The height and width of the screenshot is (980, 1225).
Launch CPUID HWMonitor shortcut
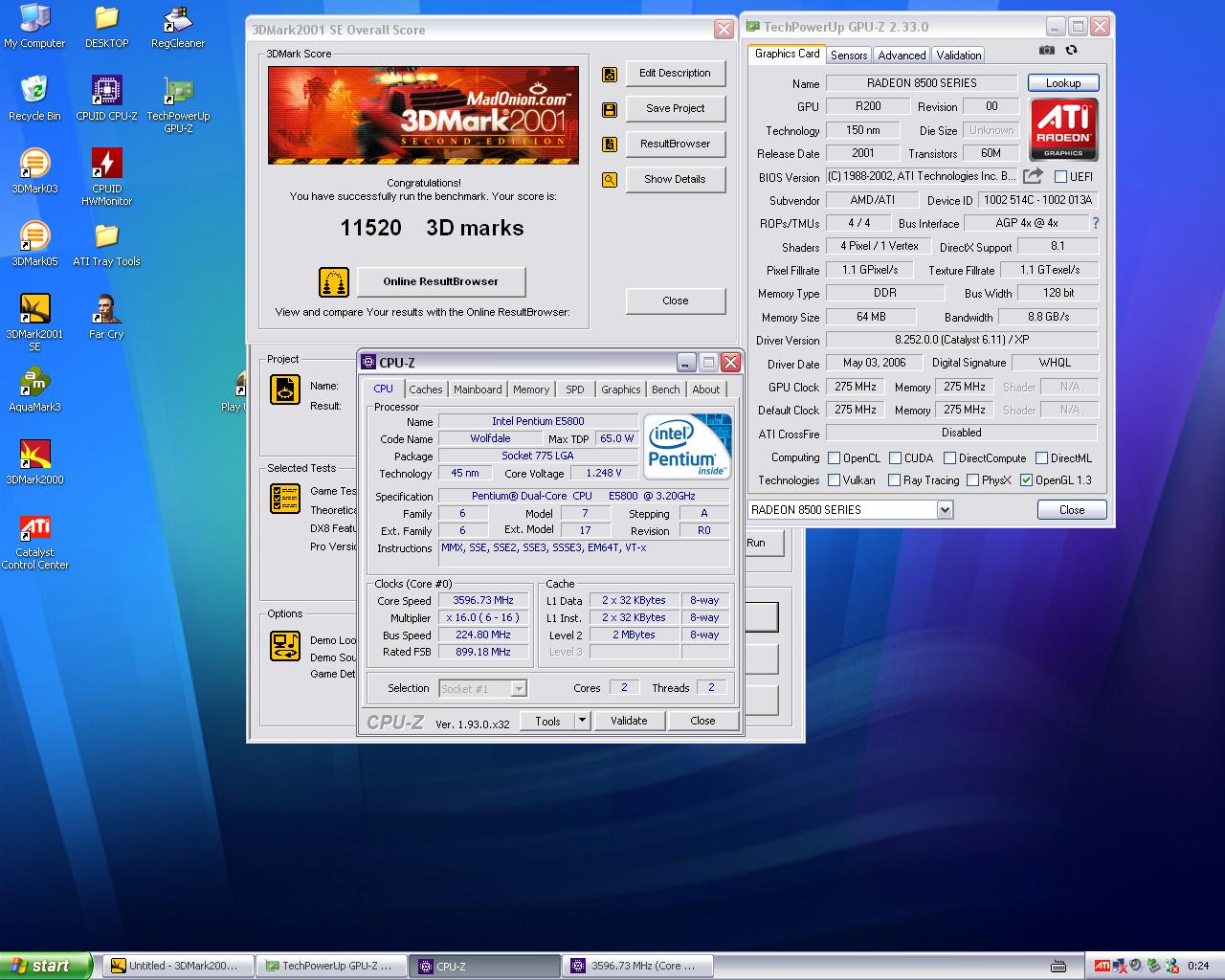coord(106,177)
